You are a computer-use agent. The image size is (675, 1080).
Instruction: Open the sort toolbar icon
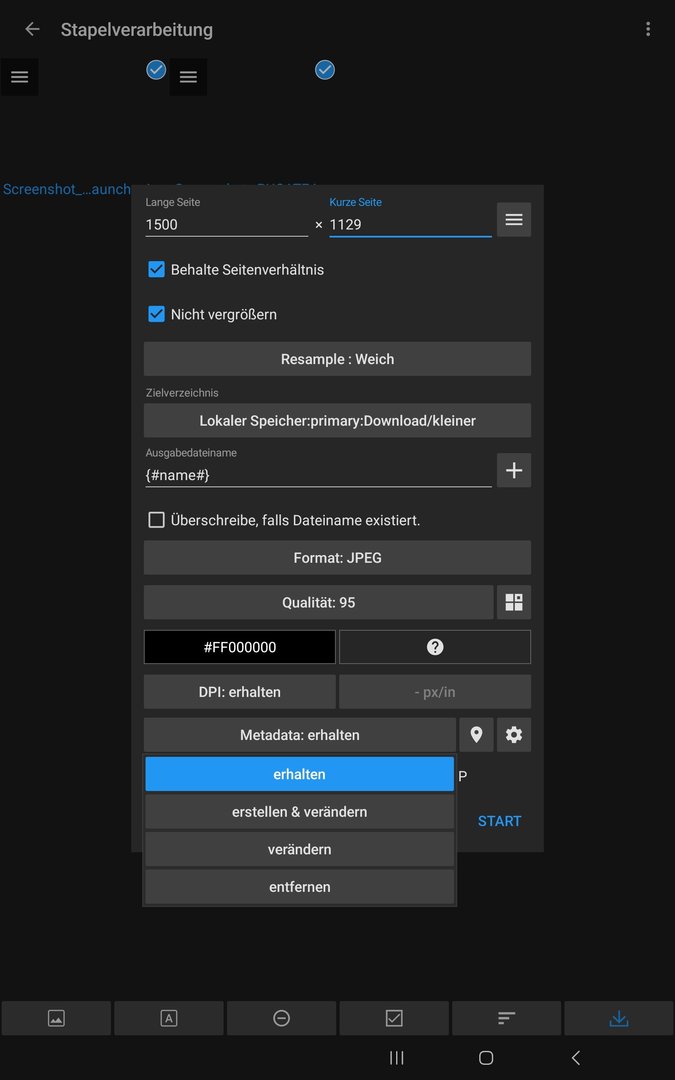pyautogui.click(x=506, y=1018)
